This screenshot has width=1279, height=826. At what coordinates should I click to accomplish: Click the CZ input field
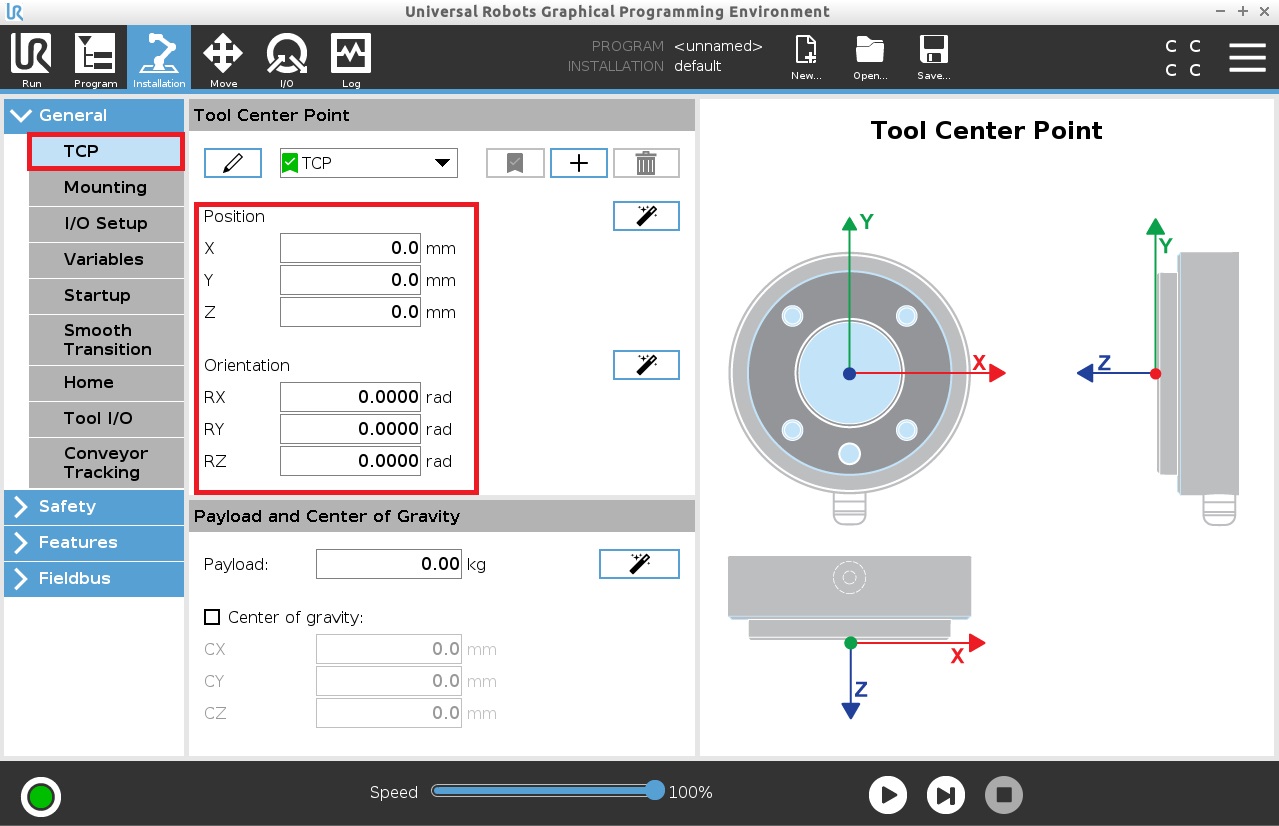pos(389,713)
